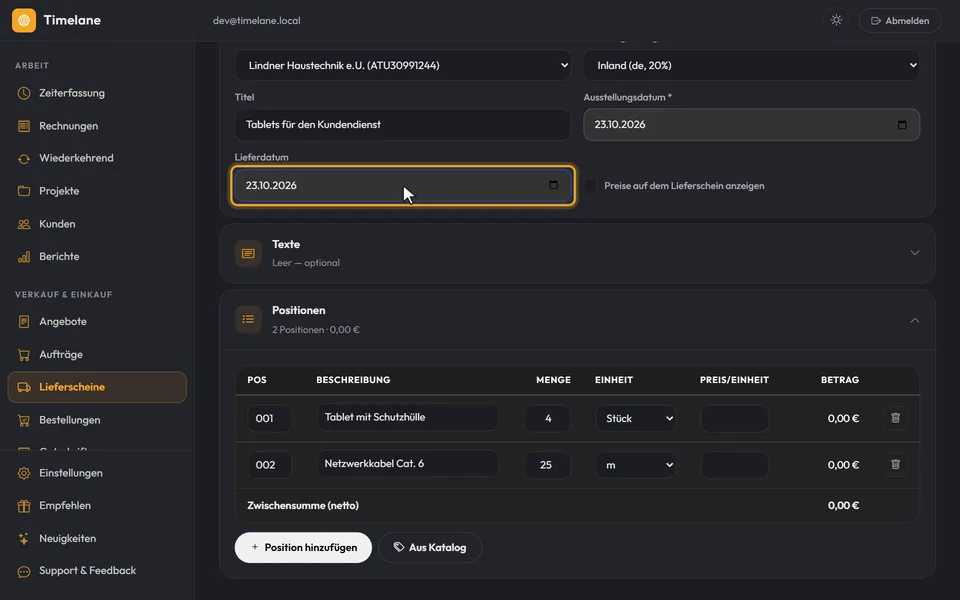Change unit dropdown for position 001

pyautogui.click(x=636, y=419)
